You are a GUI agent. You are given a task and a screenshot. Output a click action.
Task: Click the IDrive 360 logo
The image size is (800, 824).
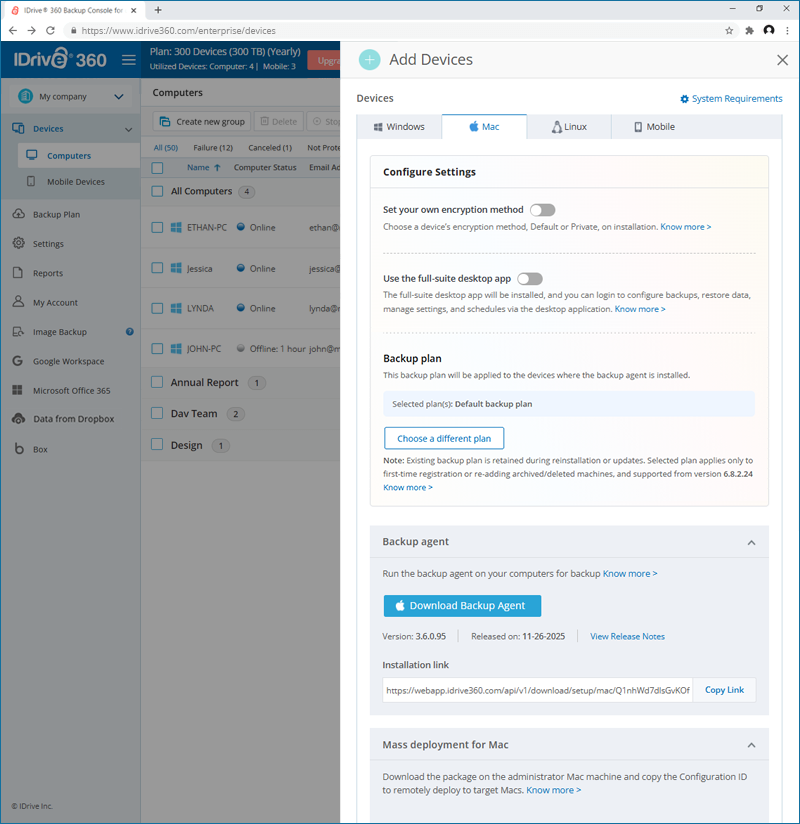[x=60, y=59]
